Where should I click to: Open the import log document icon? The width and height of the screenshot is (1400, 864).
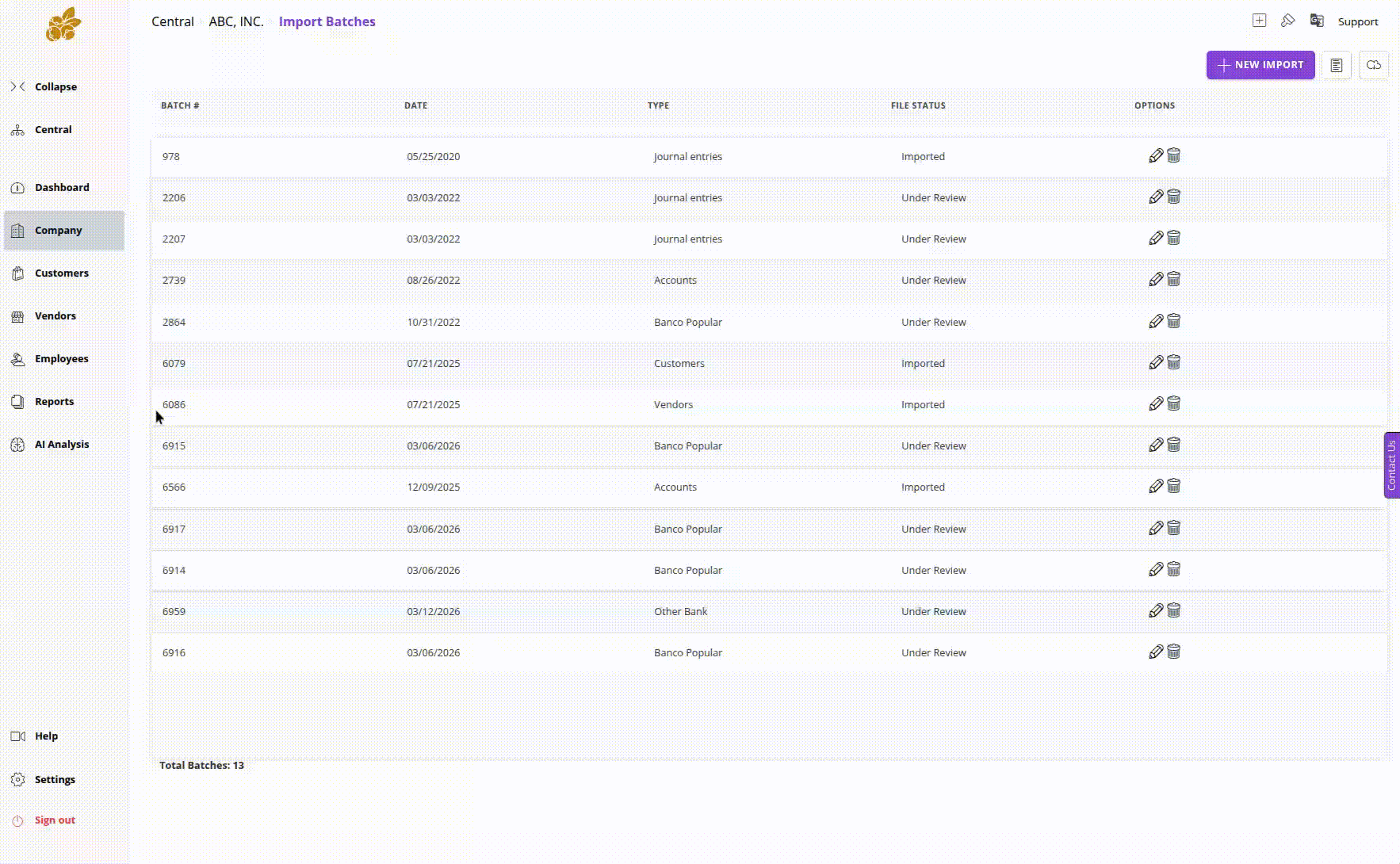(x=1337, y=65)
